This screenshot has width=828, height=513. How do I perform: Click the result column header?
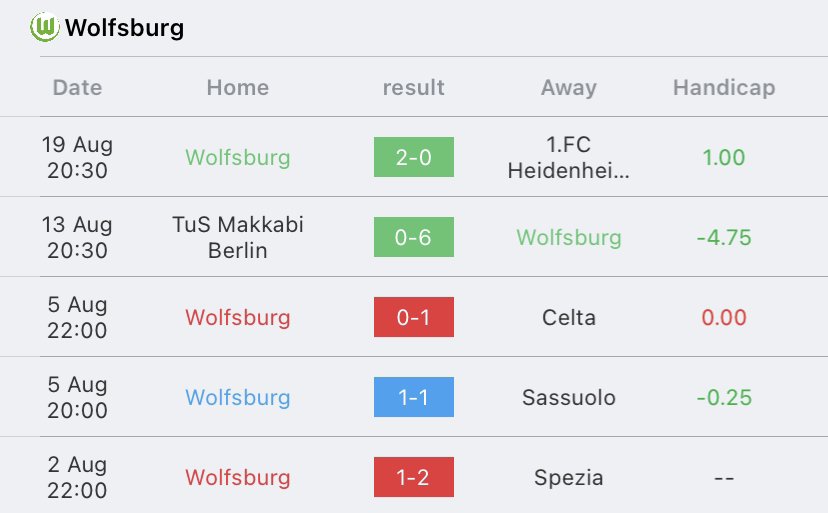pyautogui.click(x=413, y=87)
